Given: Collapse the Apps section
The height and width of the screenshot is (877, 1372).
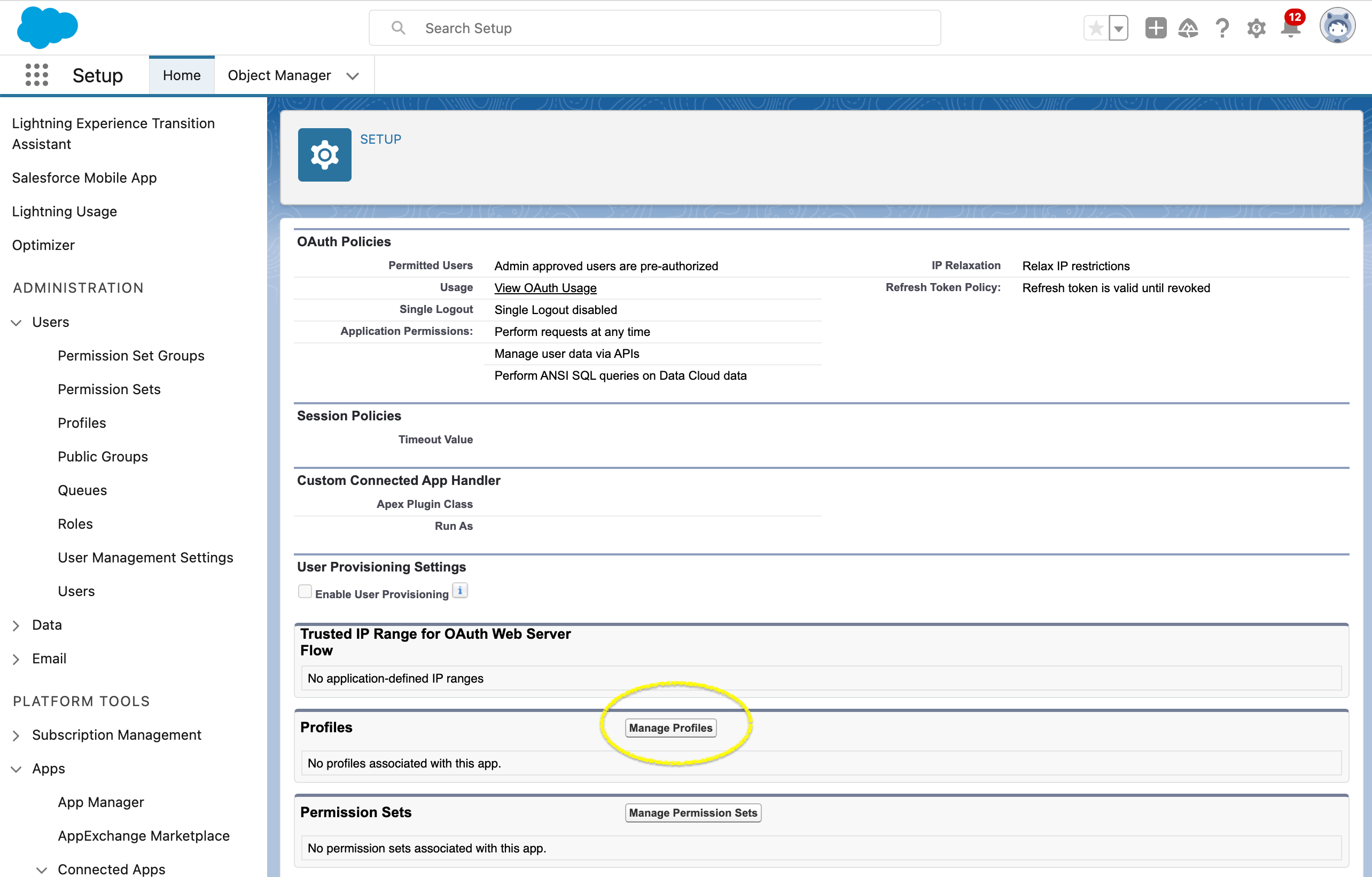Looking at the screenshot, I should coord(17,769).
